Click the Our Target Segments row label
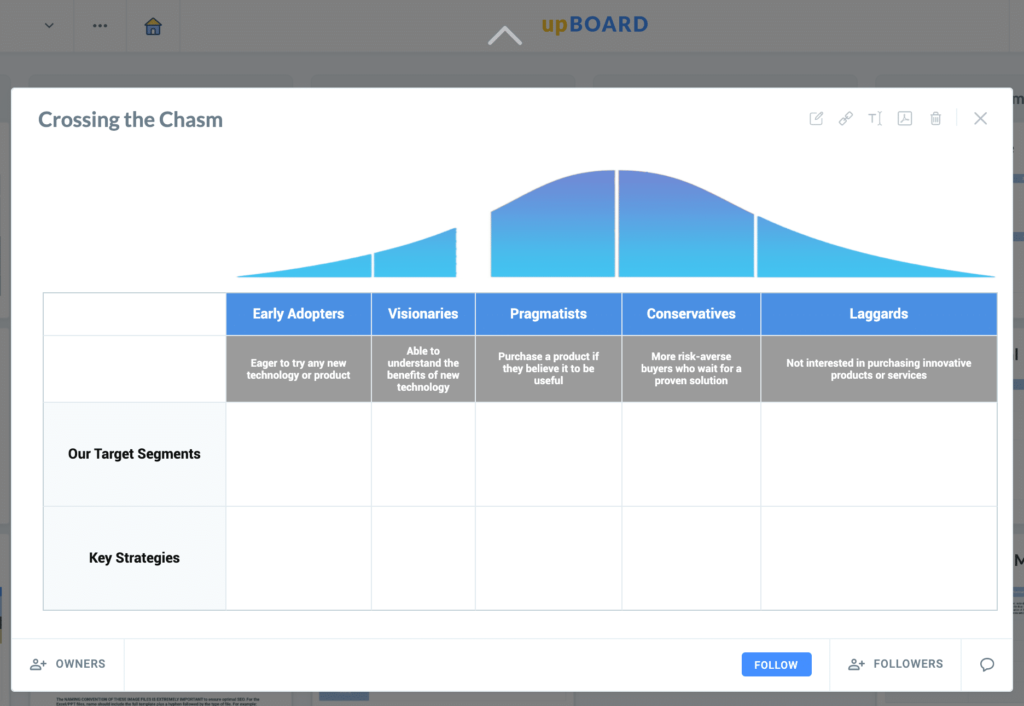1024x706 pixels. 135,454
